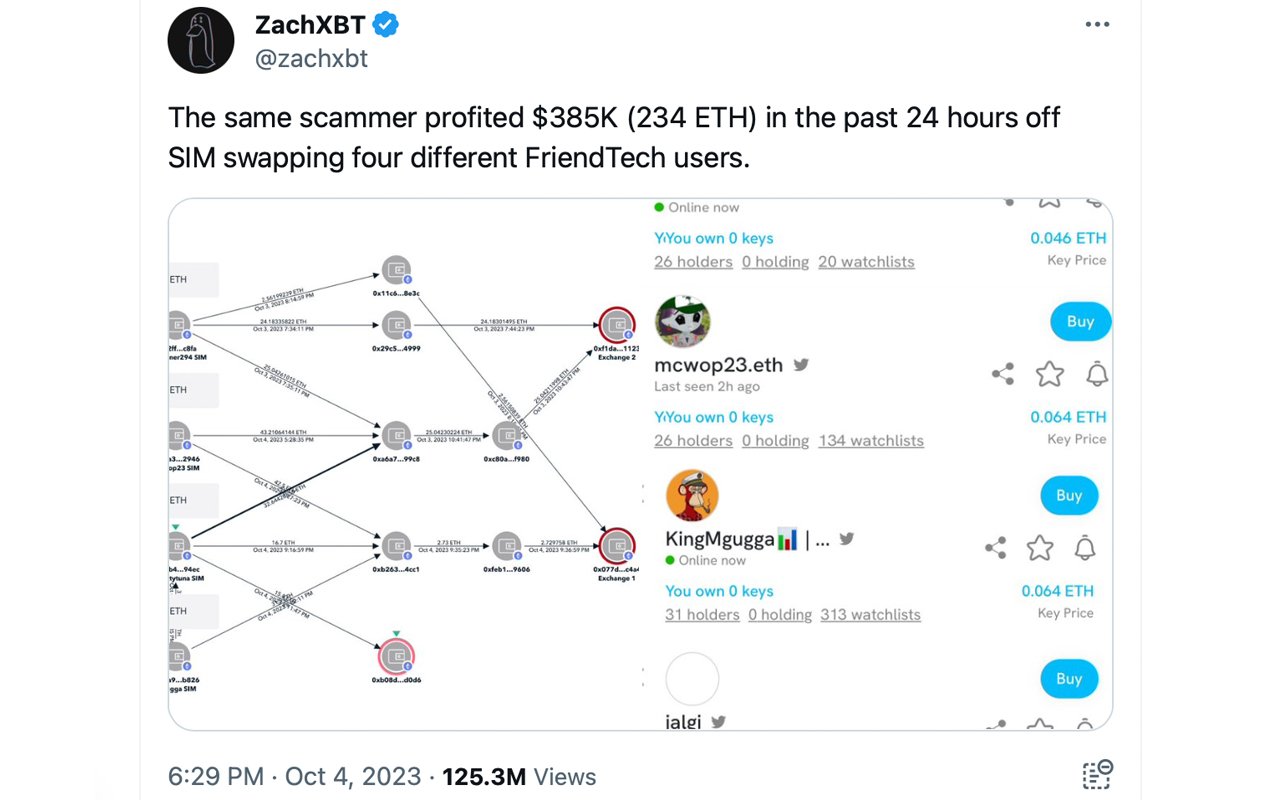This screenshot has width=1280, height=800.
Task: Star mcwop23.eth to add to watchlist
Action: tap(1049, 372)
